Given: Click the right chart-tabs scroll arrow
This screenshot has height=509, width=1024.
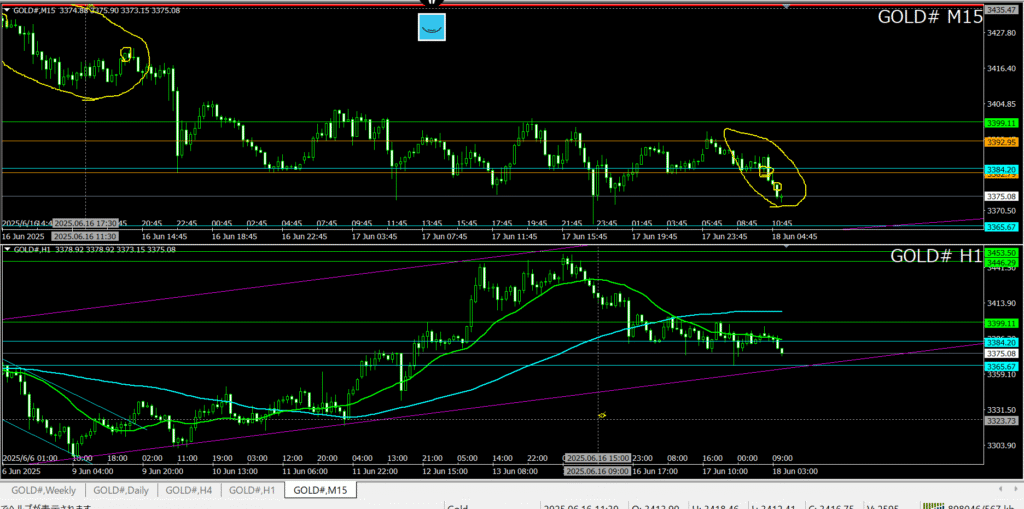Looking at the screenshot, I should (1017, 489).
